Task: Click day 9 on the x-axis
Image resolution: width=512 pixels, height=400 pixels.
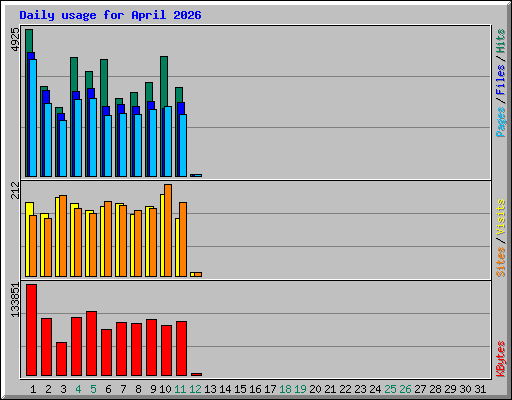Action: point(153,389)
